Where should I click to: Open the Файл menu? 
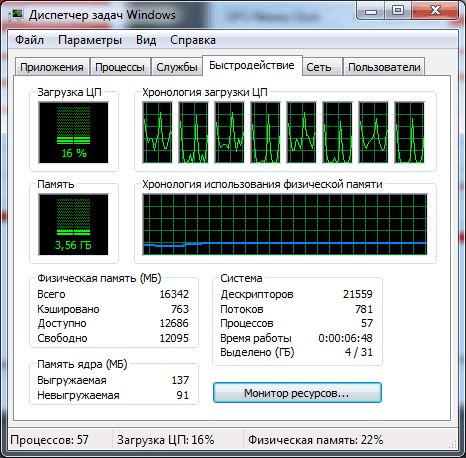point(29,40)
